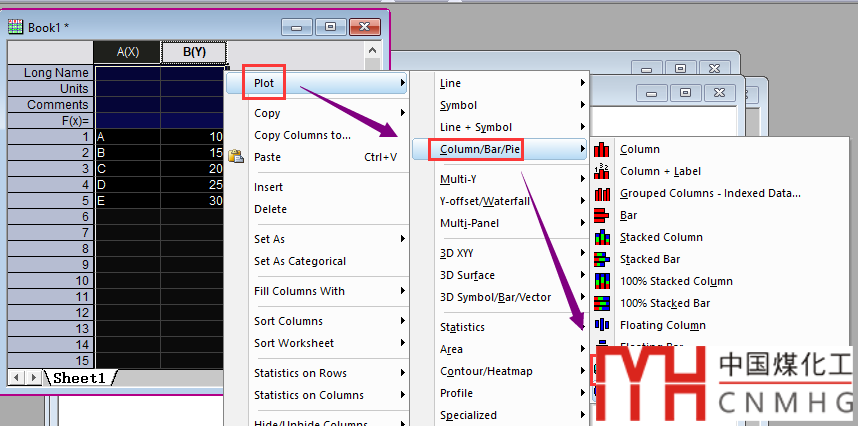Select Column plot type
Viewport: 858px width, 426px height.
(x=640, y=149)
